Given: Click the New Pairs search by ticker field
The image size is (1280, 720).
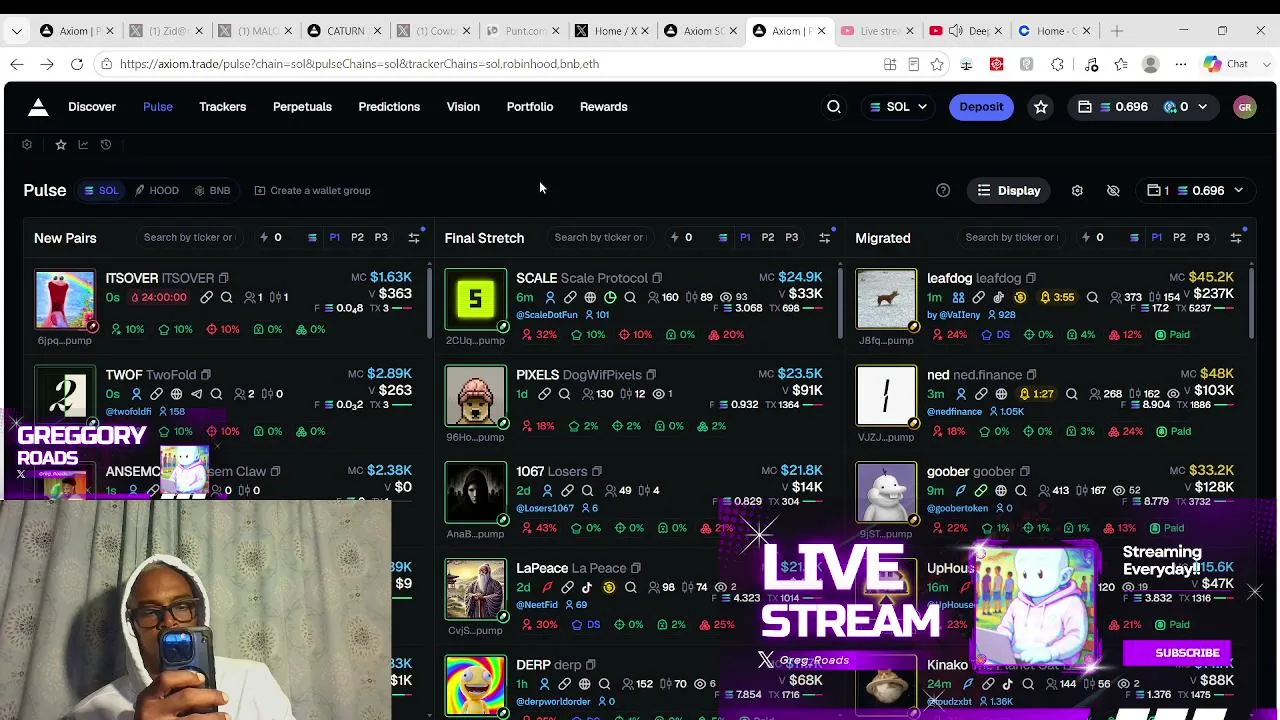Looking at the screenshot, I should click(x=189, y=238).
